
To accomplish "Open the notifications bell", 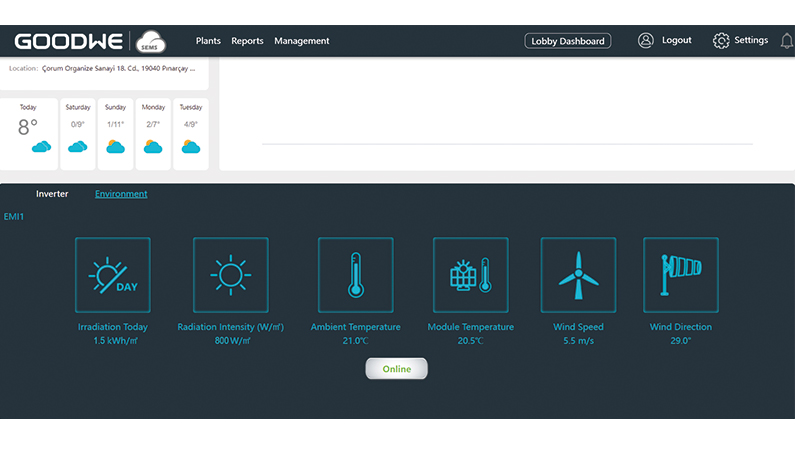I will (787, 41).
